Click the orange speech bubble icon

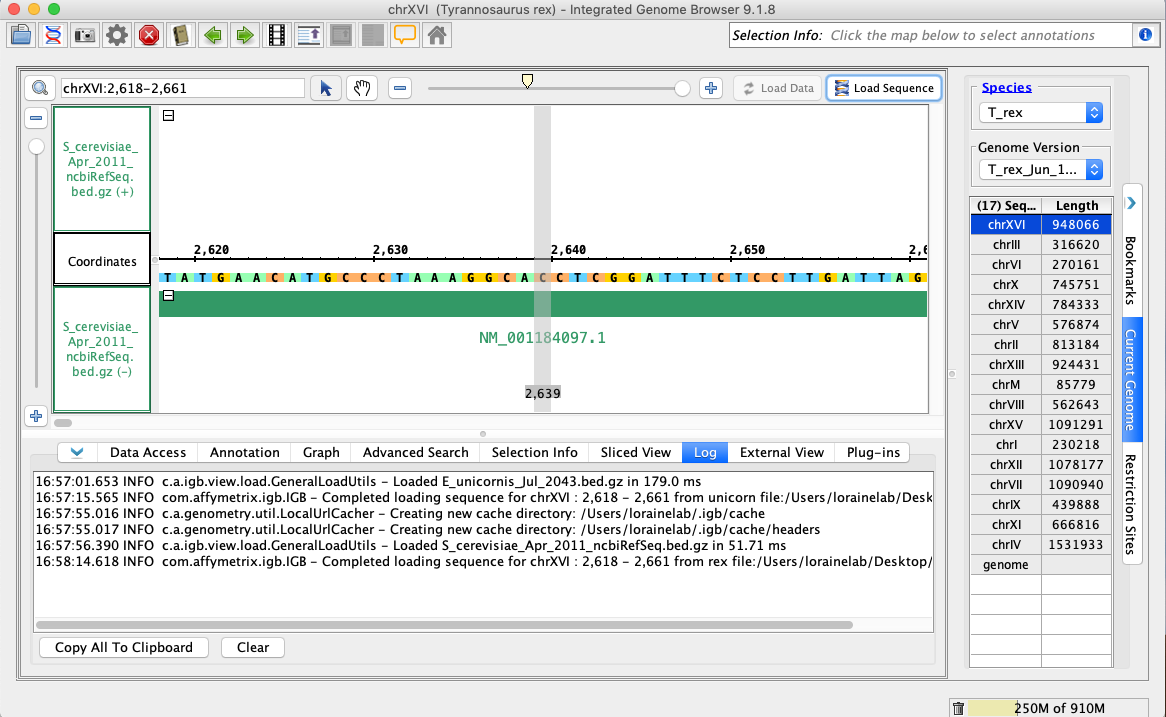click(405, 35)
